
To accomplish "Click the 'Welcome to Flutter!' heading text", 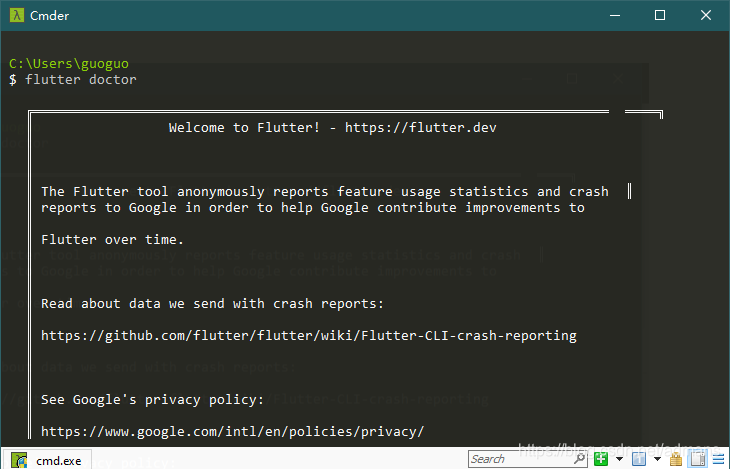I will pyautogui.click(x=244, y=128).
